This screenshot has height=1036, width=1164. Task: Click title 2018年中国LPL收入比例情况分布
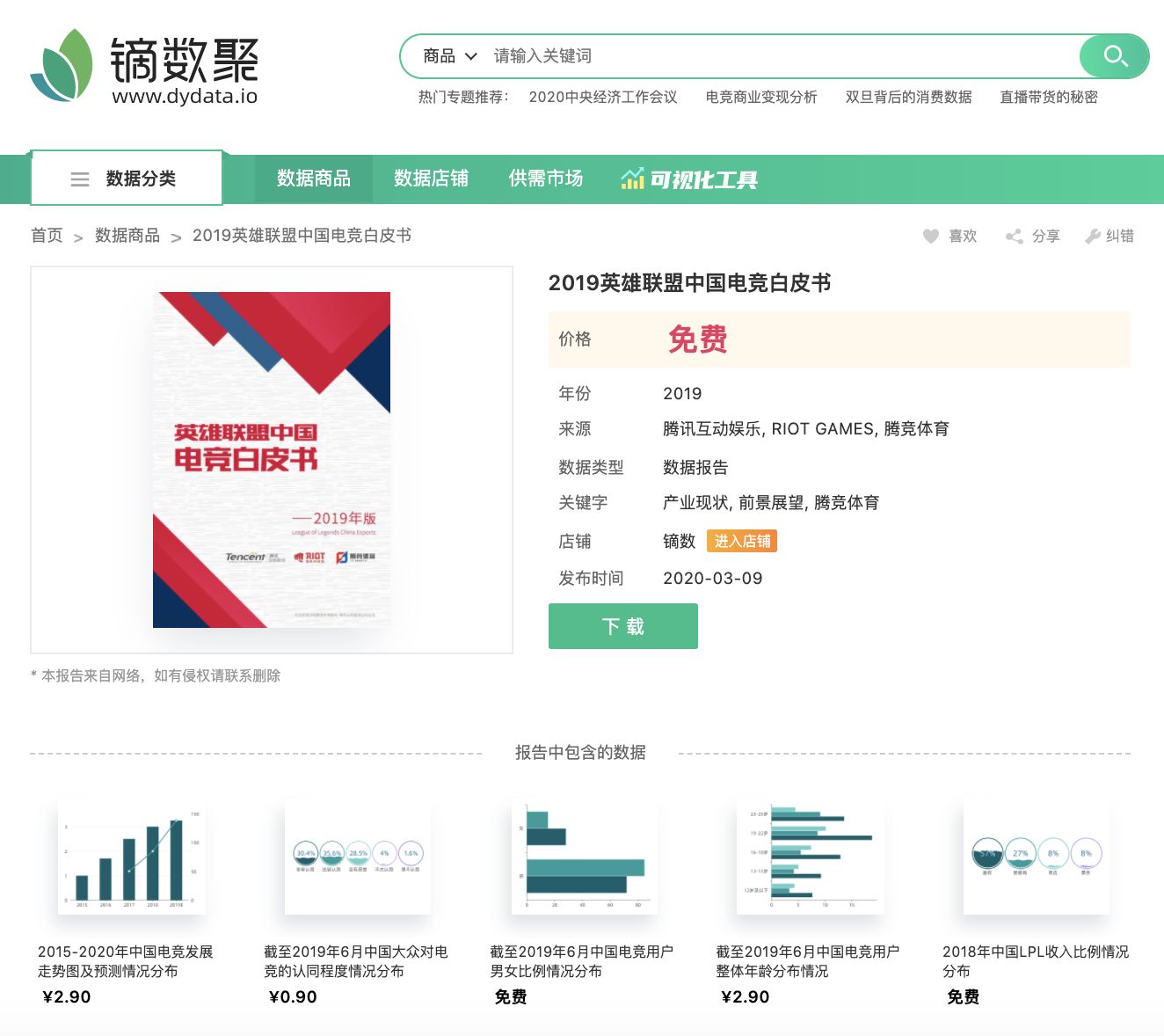1036,961
